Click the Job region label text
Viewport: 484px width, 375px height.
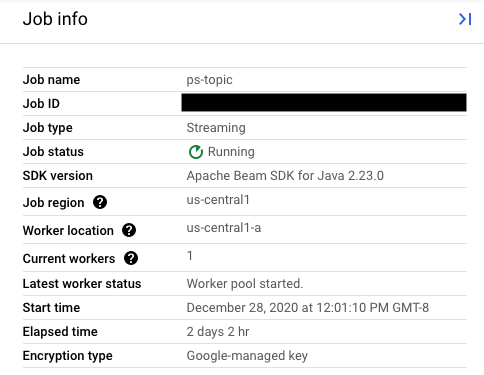(x=53, y=202)
